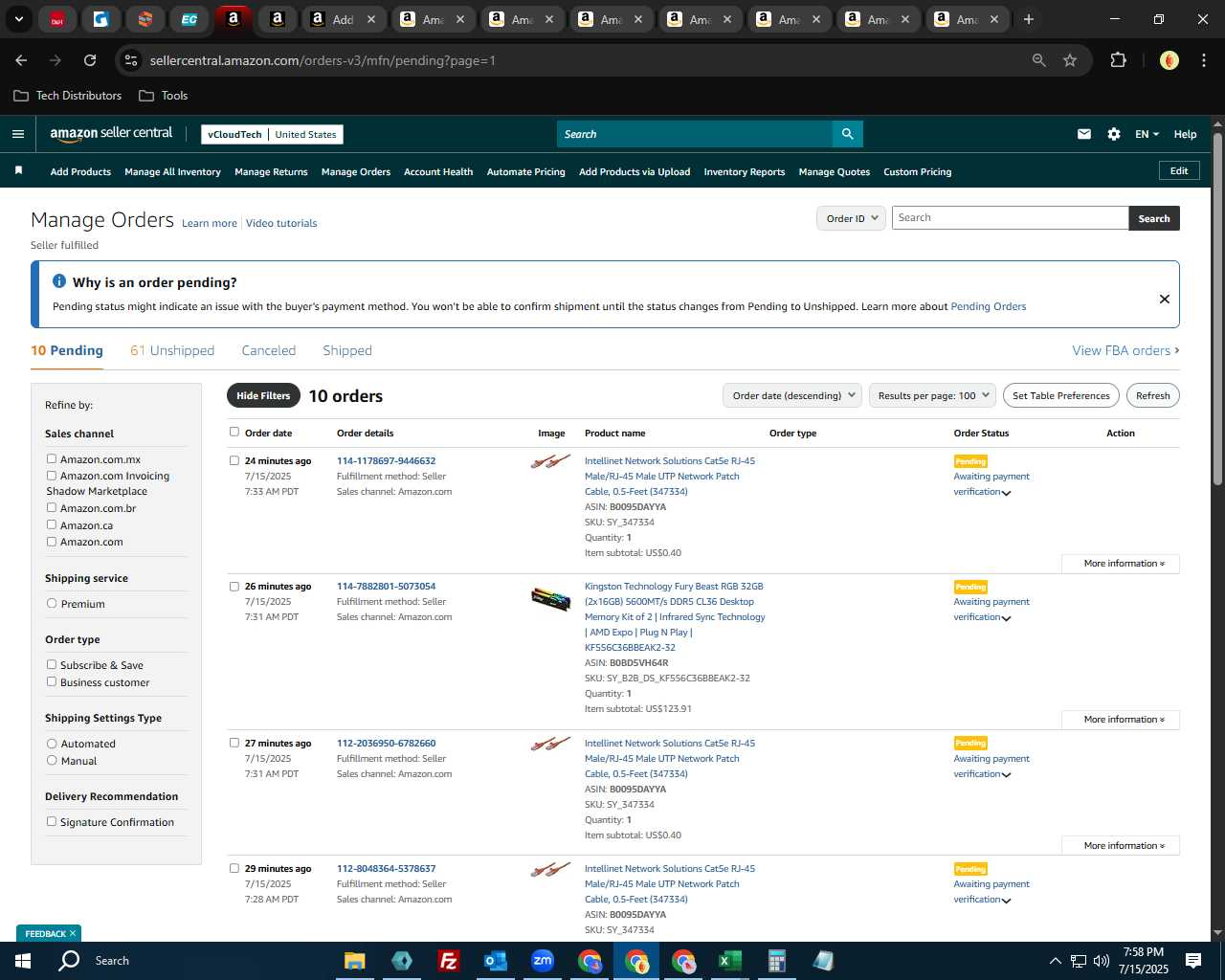Click the bookmark icon in the navigation bar
1225x980 pixels.
[x=18, y=170]
